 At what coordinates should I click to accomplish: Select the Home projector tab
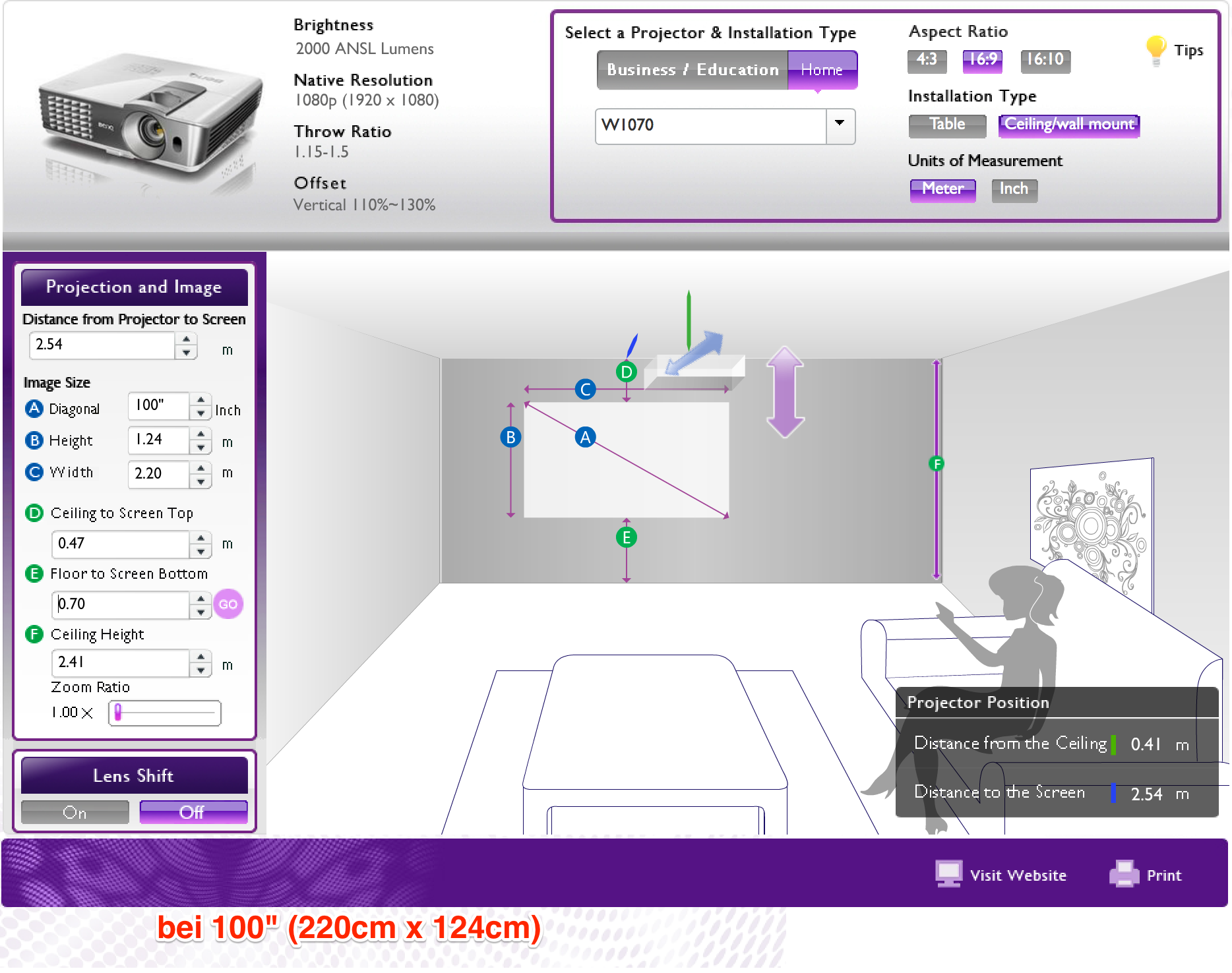822,70
